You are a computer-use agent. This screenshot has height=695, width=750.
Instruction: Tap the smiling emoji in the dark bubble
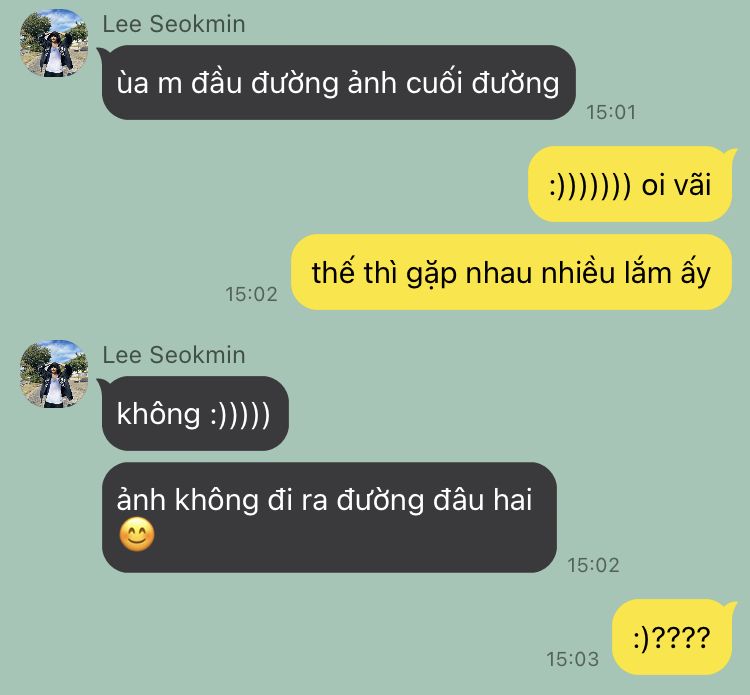137,535
